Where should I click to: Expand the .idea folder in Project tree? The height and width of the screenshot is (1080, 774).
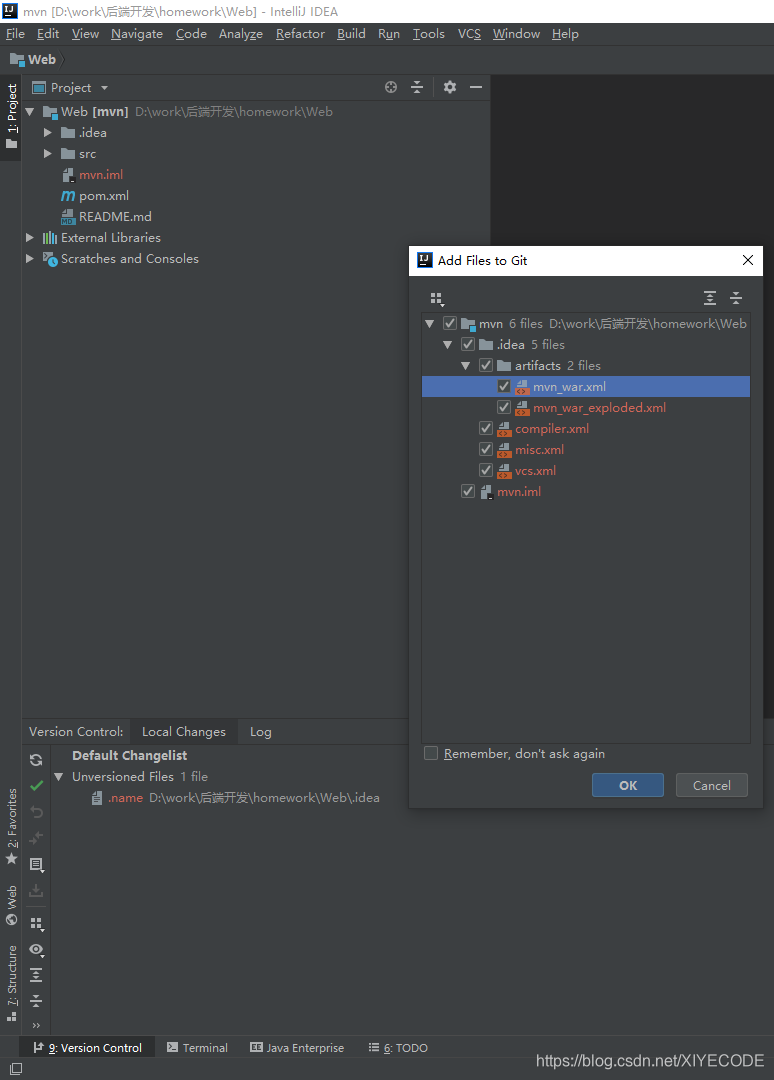click(48, 132)
